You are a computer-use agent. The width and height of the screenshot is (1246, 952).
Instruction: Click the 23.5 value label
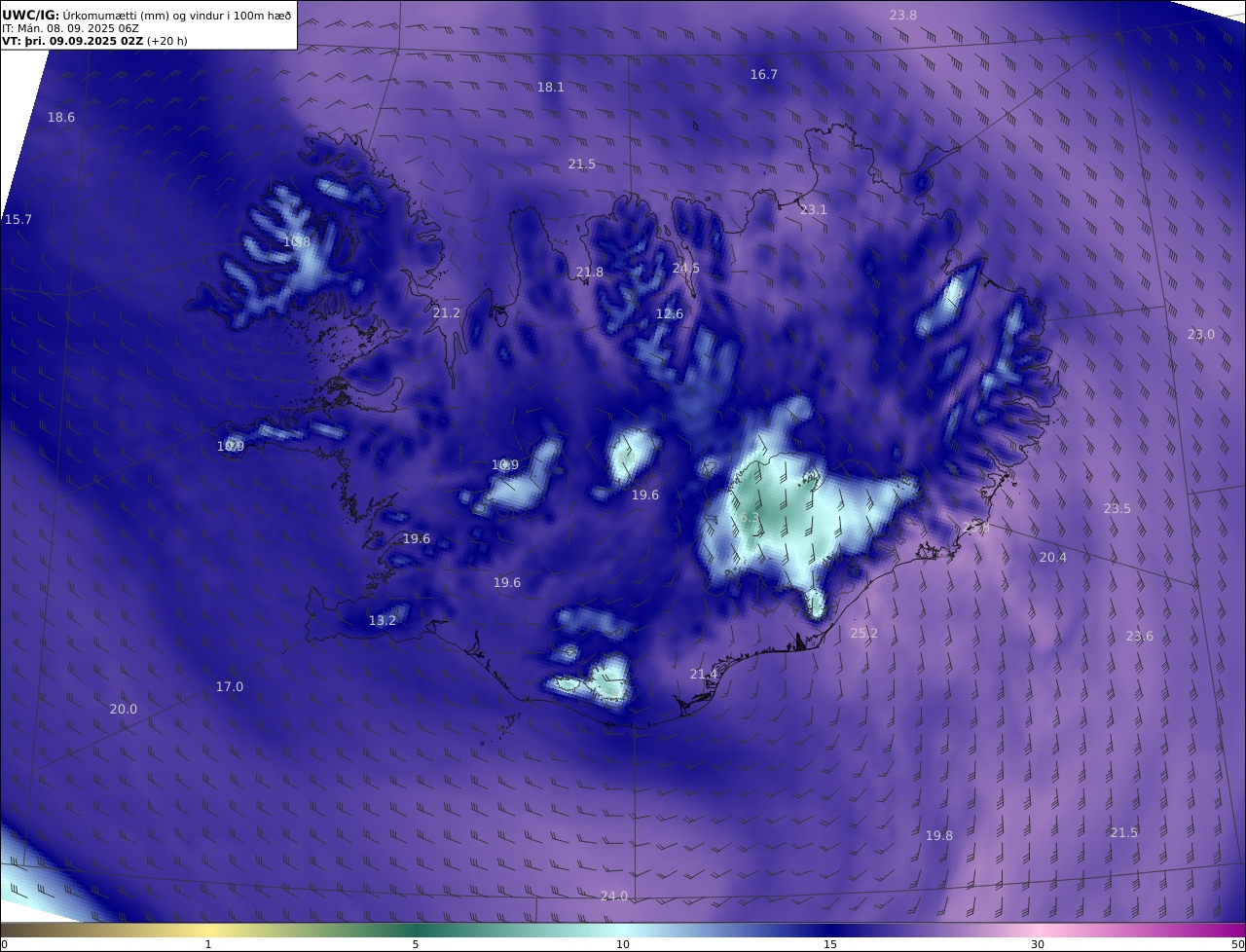click(x=1118, y=509)
